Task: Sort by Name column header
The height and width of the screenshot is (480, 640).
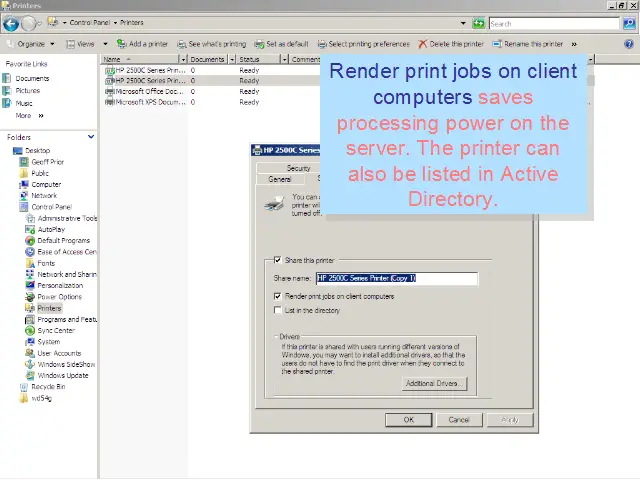Action: [140, 59]
